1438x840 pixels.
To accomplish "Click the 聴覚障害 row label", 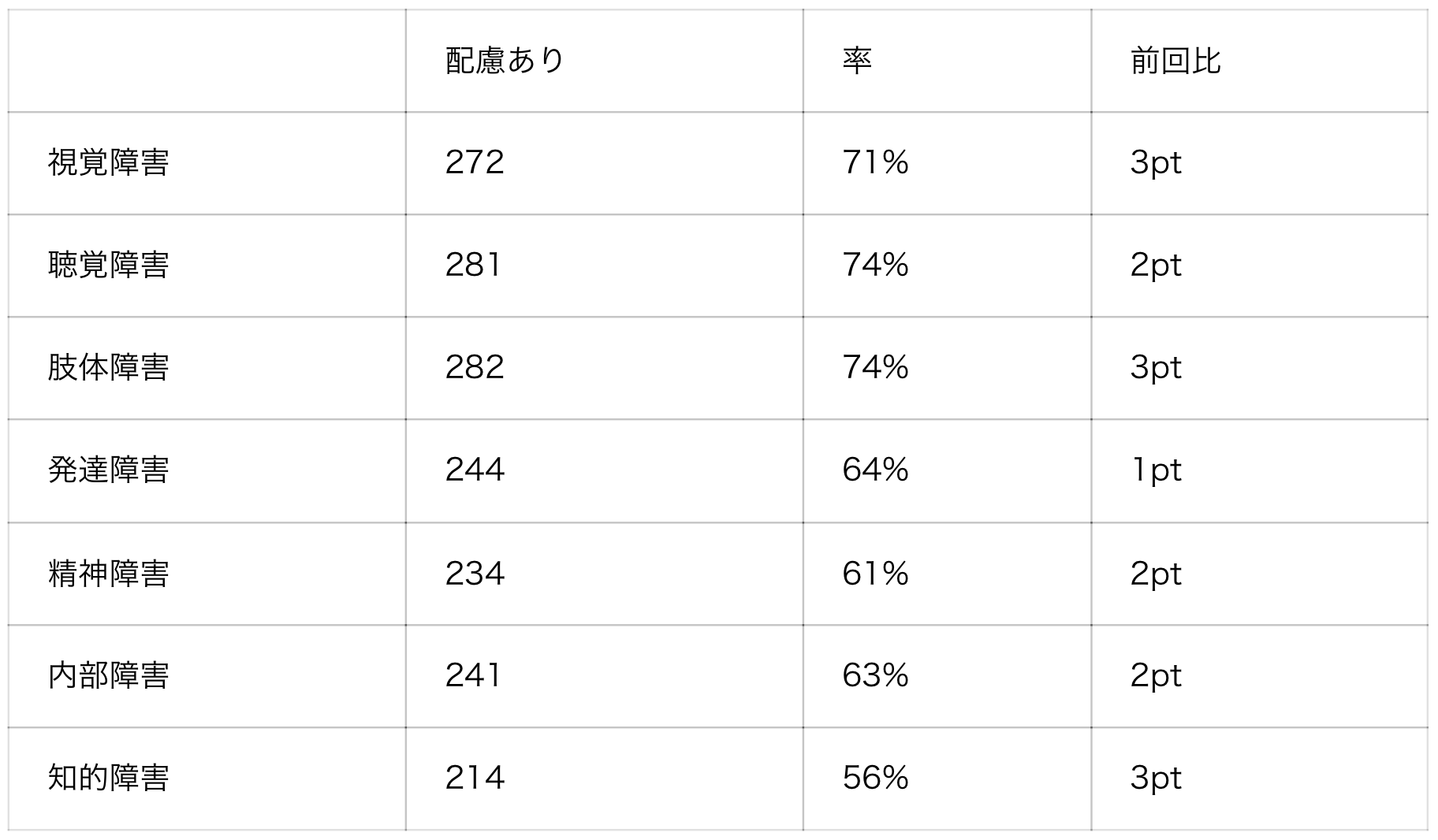I will tap(108, 266).
